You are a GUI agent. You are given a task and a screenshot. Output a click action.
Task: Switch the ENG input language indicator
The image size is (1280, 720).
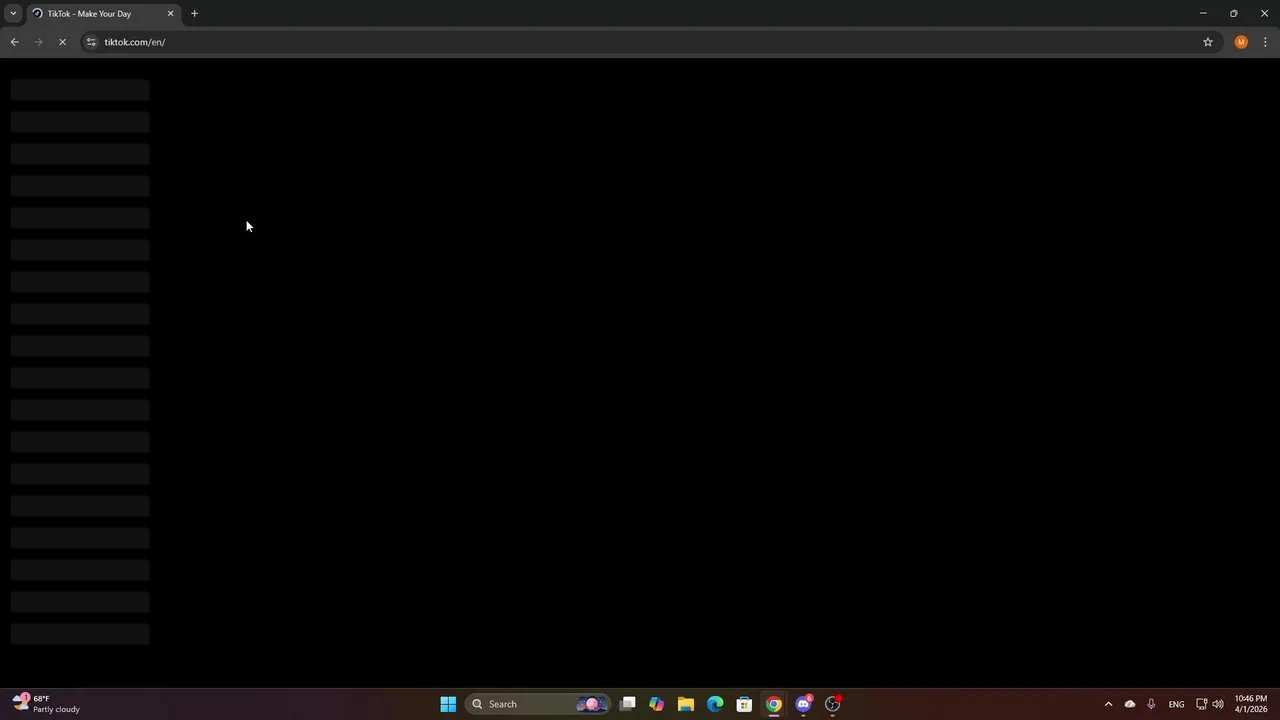click(1176, 704)
